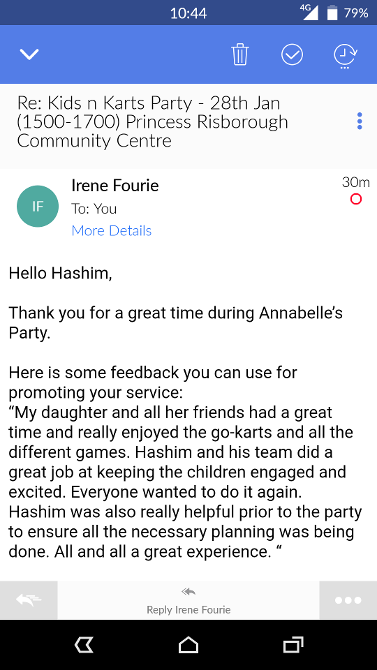Tap reply-all arrow button at bottom left
The image size is (377, 670).
click(29, 600)
